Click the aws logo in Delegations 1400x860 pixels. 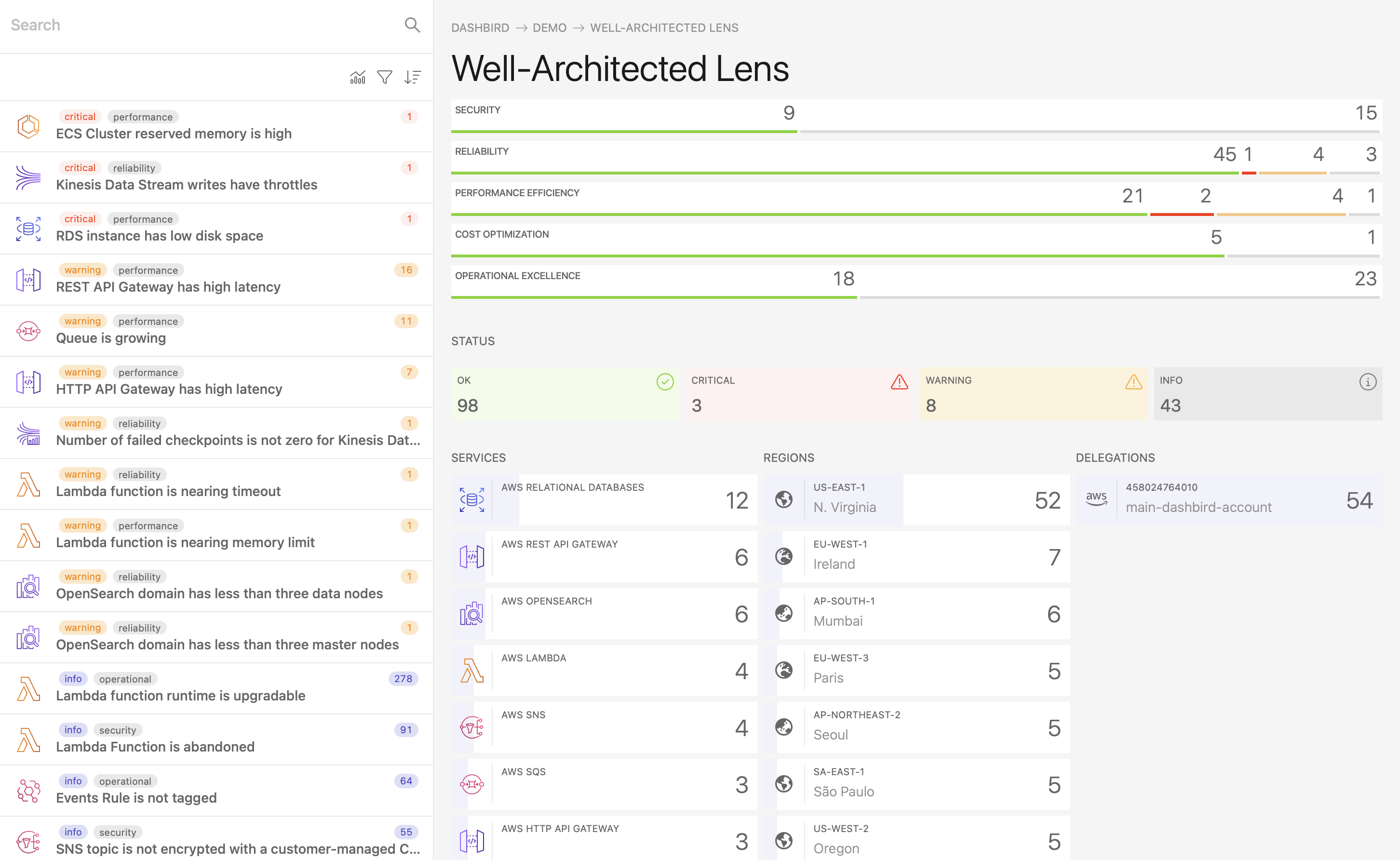[1096, 499]
